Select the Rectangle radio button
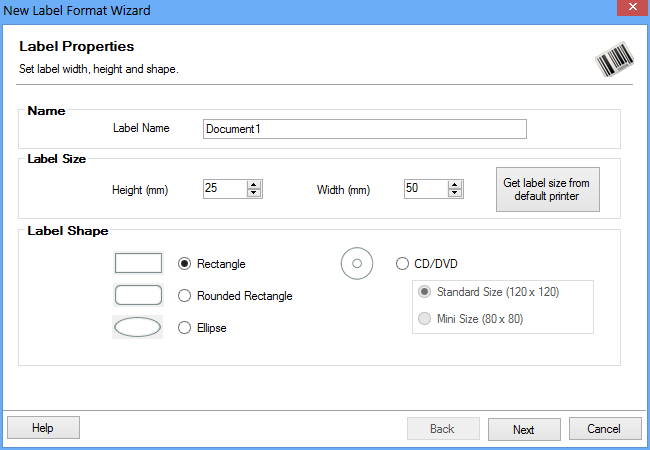 click(184, 264)
